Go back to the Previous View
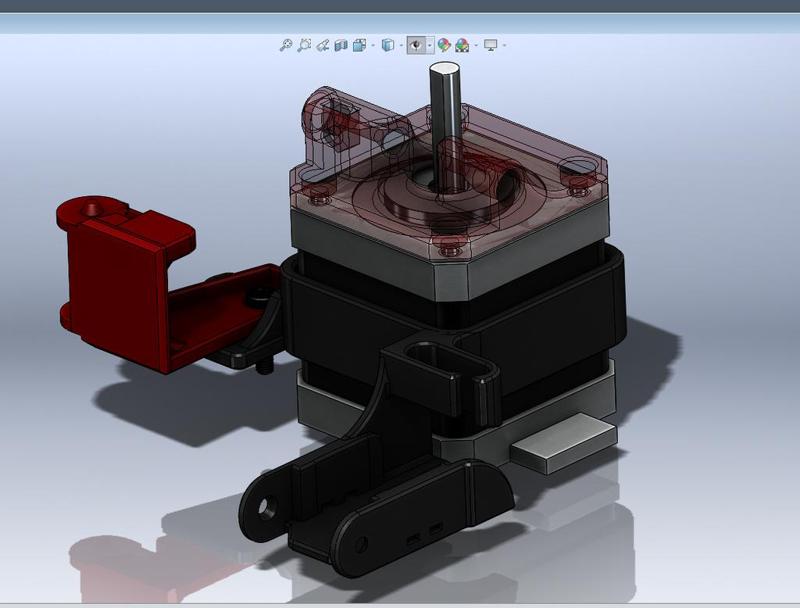Image resolution: width=800 pixels, height=608 pixels. point(322,45)
